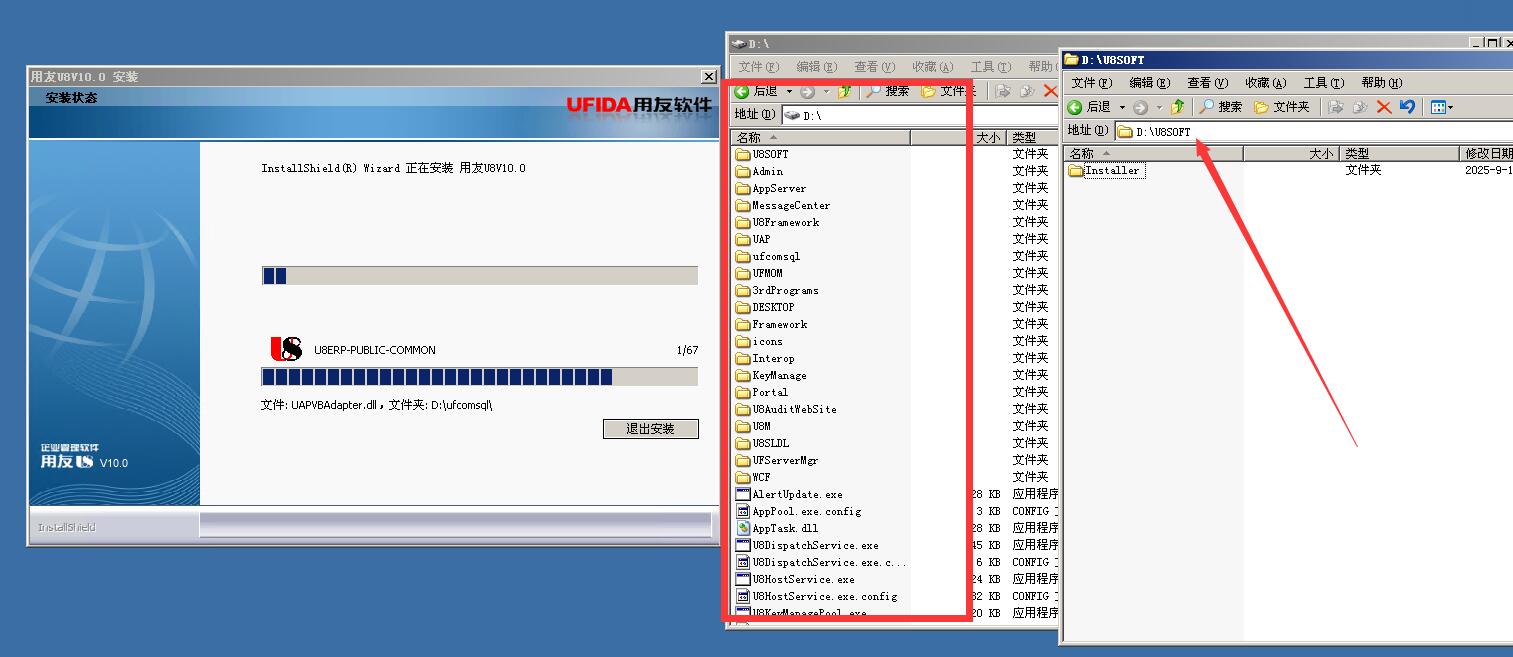This screenshot has width=1513, height=657.
Task: Click the Move To icon in D:\U8SOFT toolbar
Action: [1336, 107]
